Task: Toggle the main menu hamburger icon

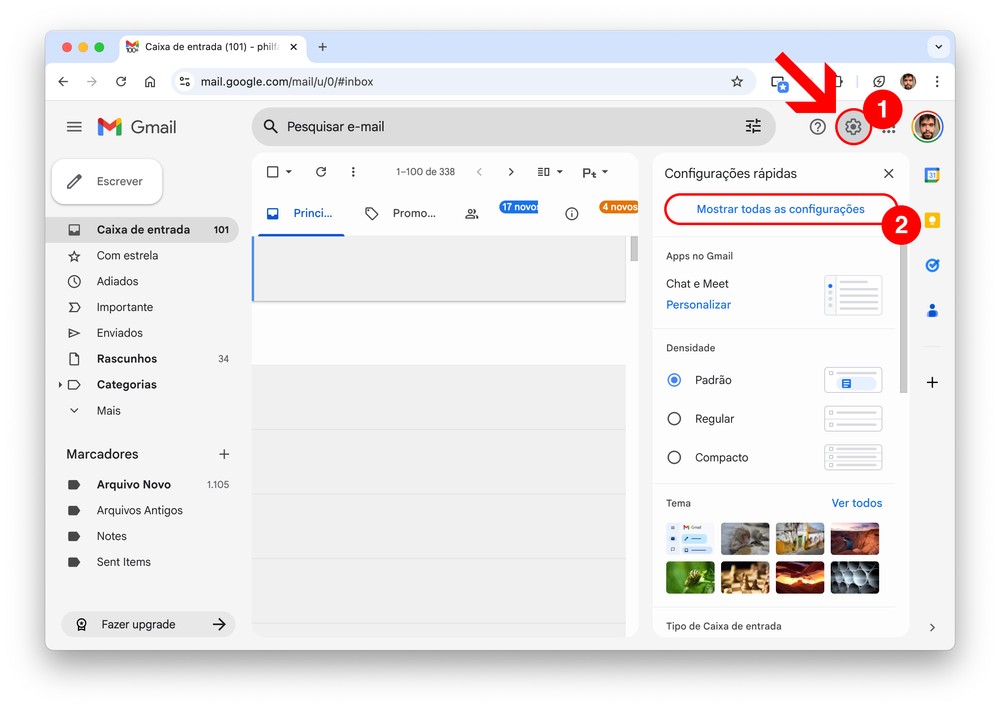Action: (x=74, y=127)
